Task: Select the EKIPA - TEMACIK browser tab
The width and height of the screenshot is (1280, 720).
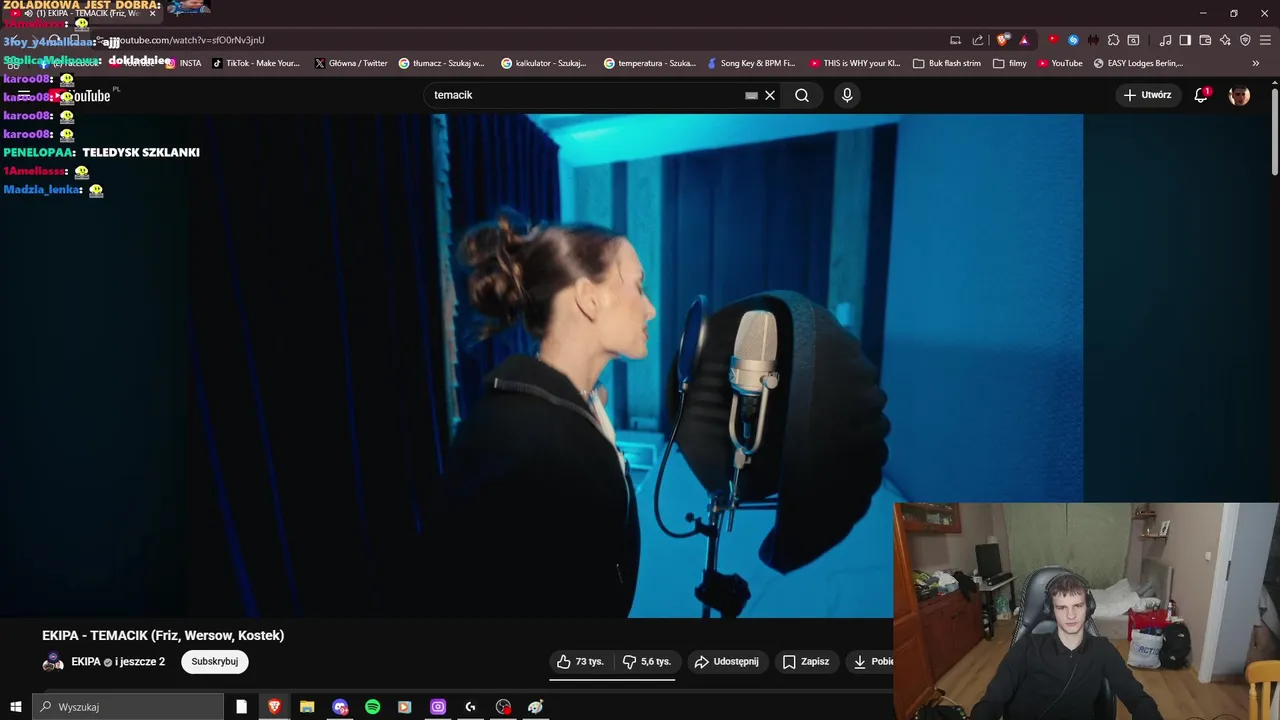Action: click(x=83, y=13)
